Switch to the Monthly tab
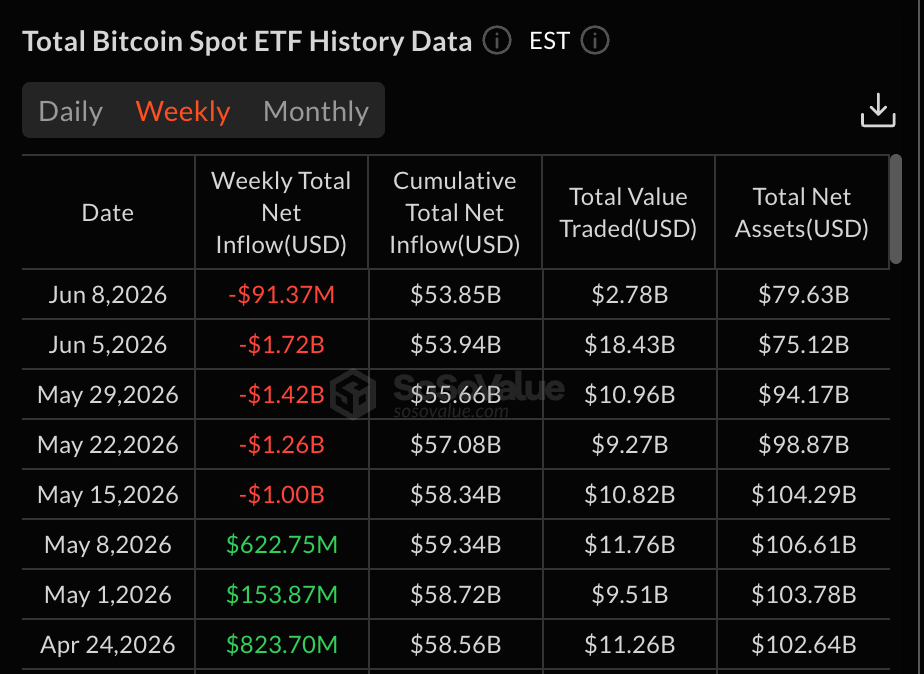924x674 pixels. coord(316,111)
